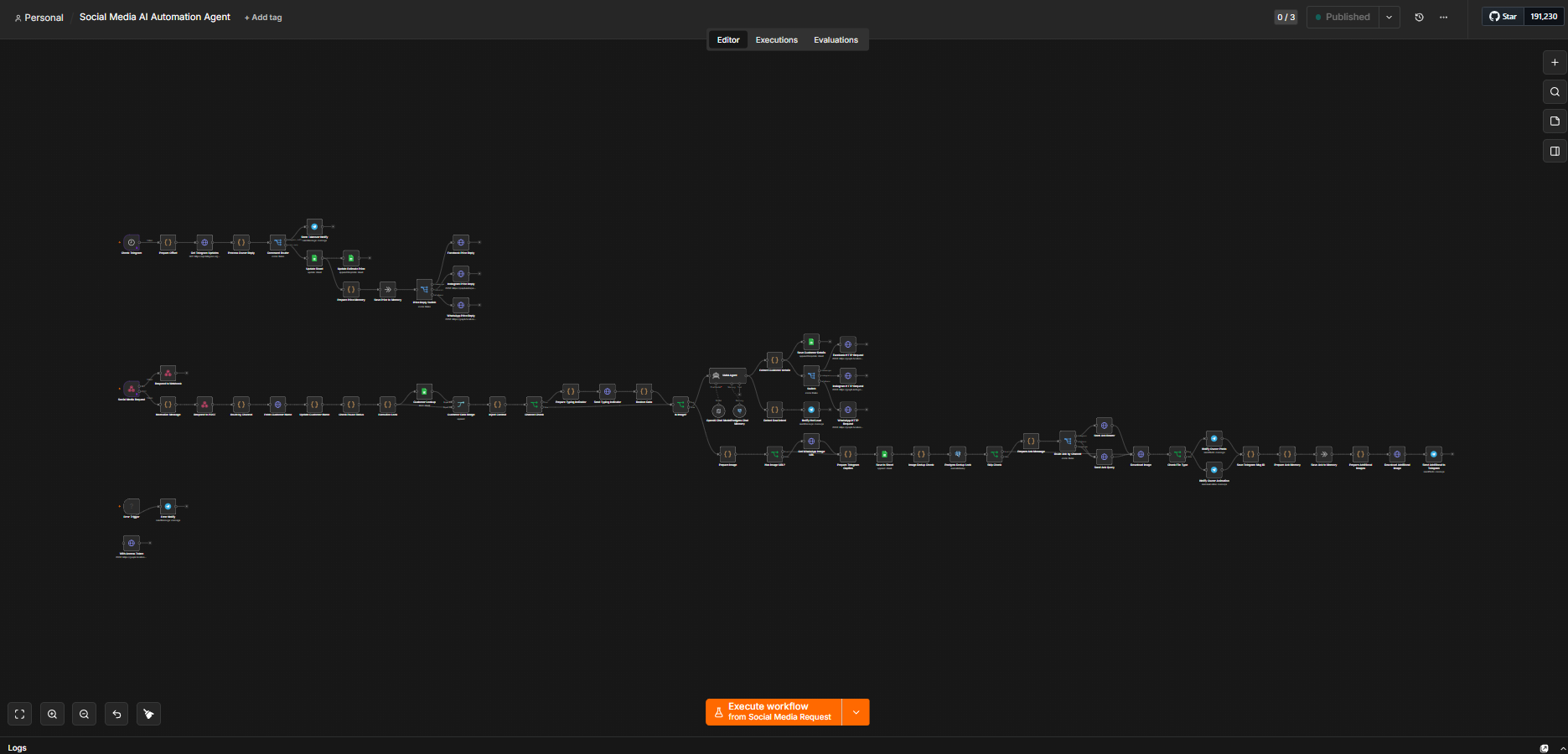Toggle the side panel layout icon
Image resolution: width=1568 pixels, height=754 pixels.
pyautogui.click(x=1555, y=151)
